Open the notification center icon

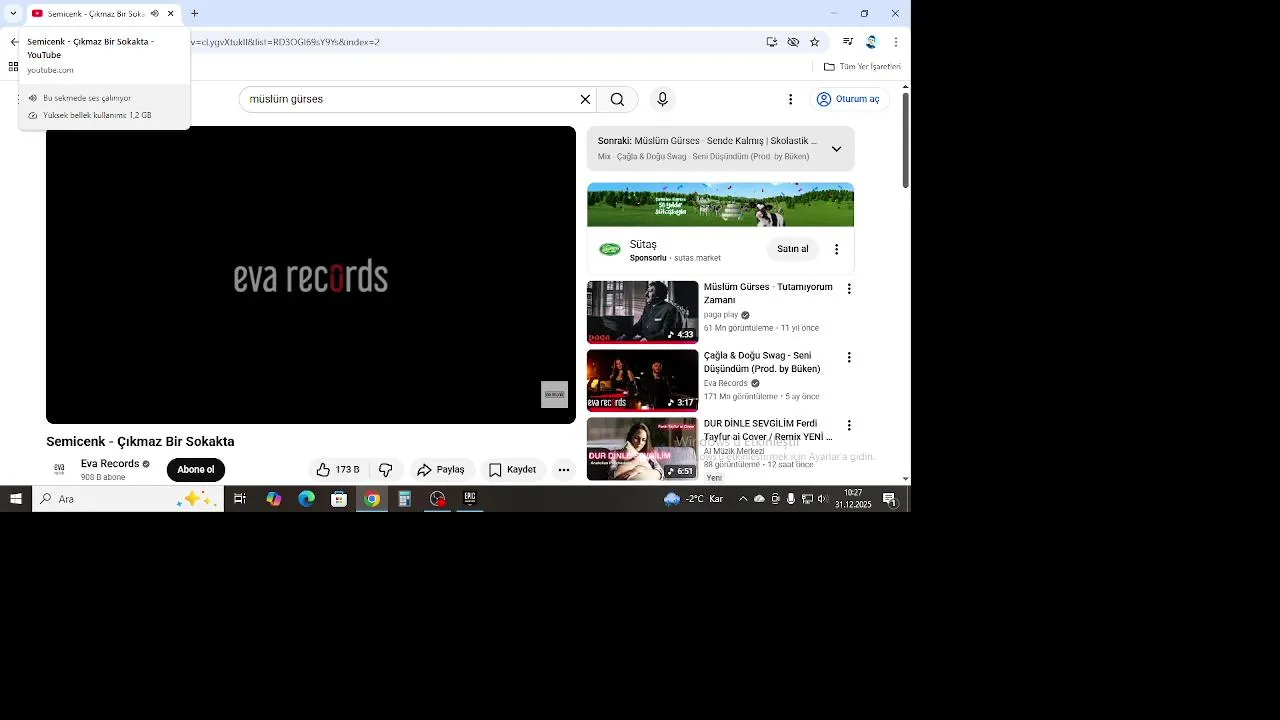889,499
